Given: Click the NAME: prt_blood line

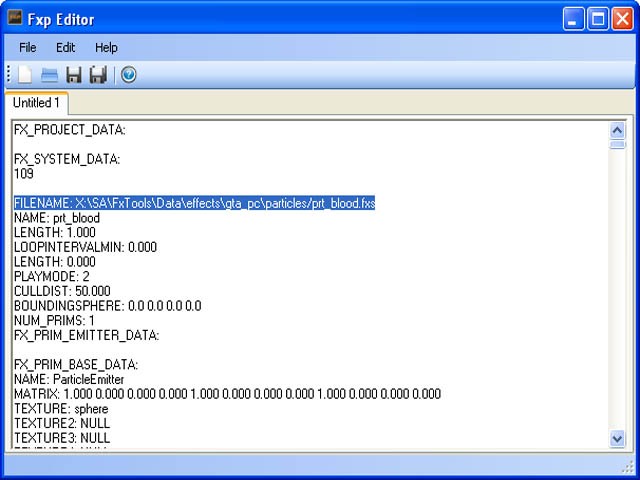Looking at the screenshot, I should [57, 217].
